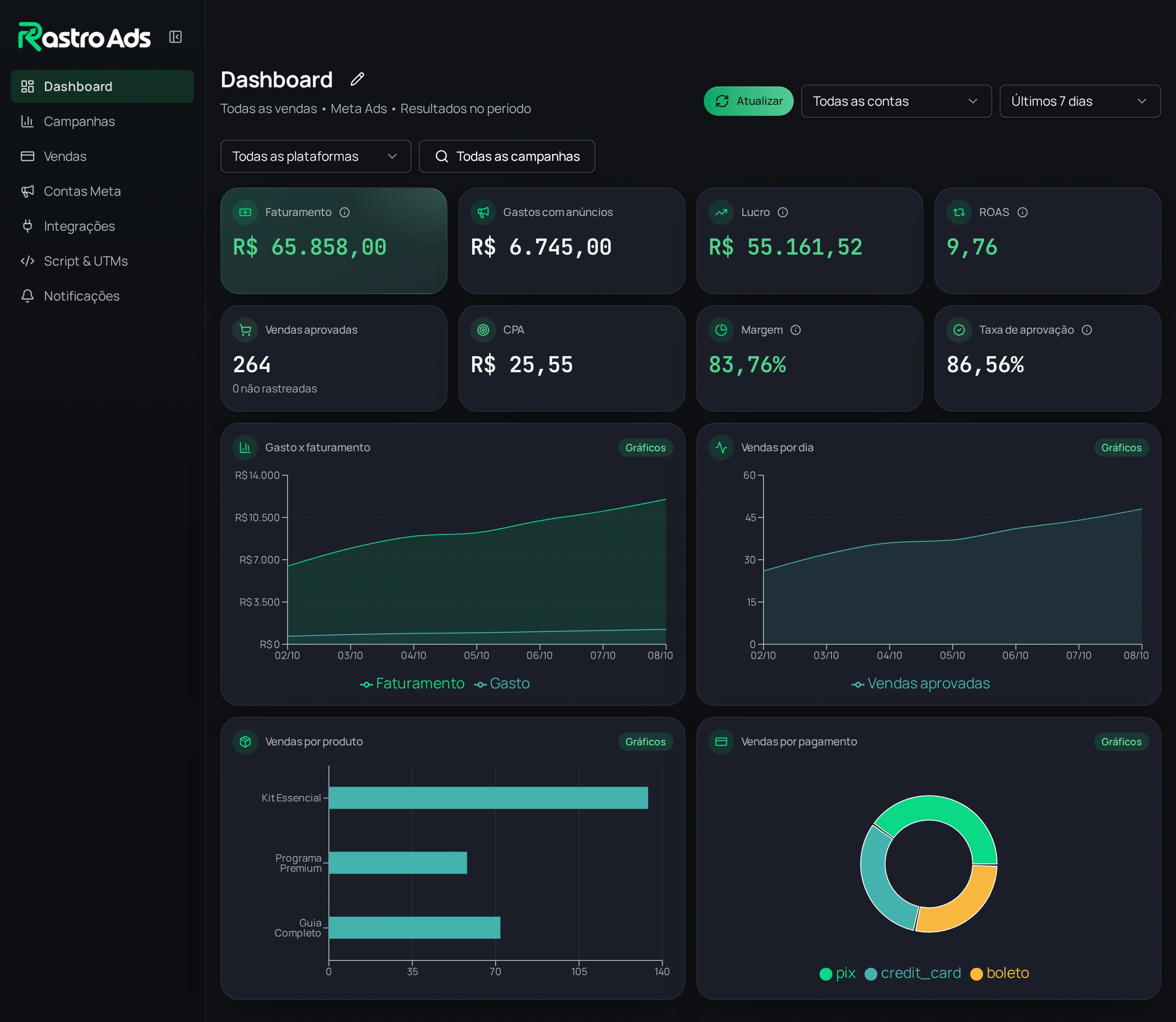The width and height of the screenshot is (1176, 1022).
Task: Open Integrações in the sidebar
Action: pyautogui.click(x=102, y=227)
